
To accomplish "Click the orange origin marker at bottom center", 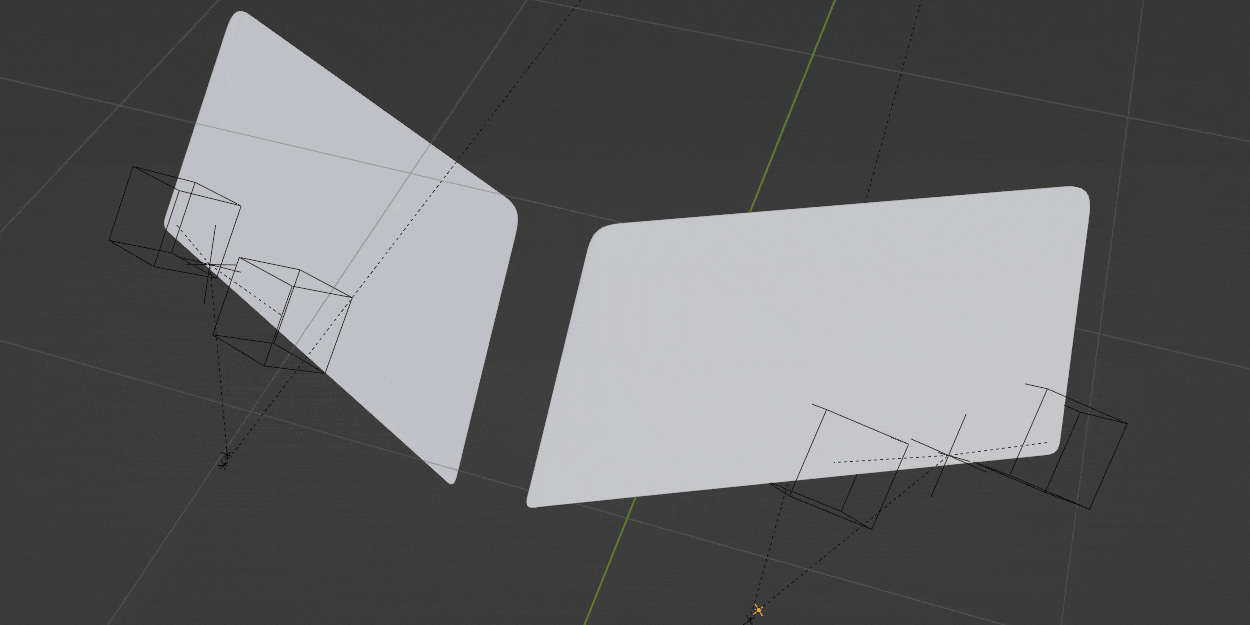I will click(758, 608).
